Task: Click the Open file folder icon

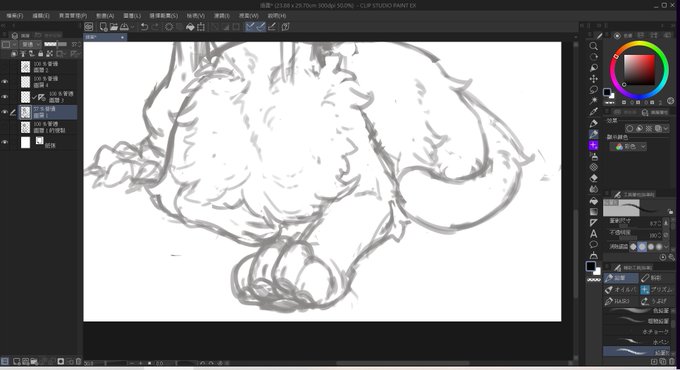Action: (x=114, y=27)
